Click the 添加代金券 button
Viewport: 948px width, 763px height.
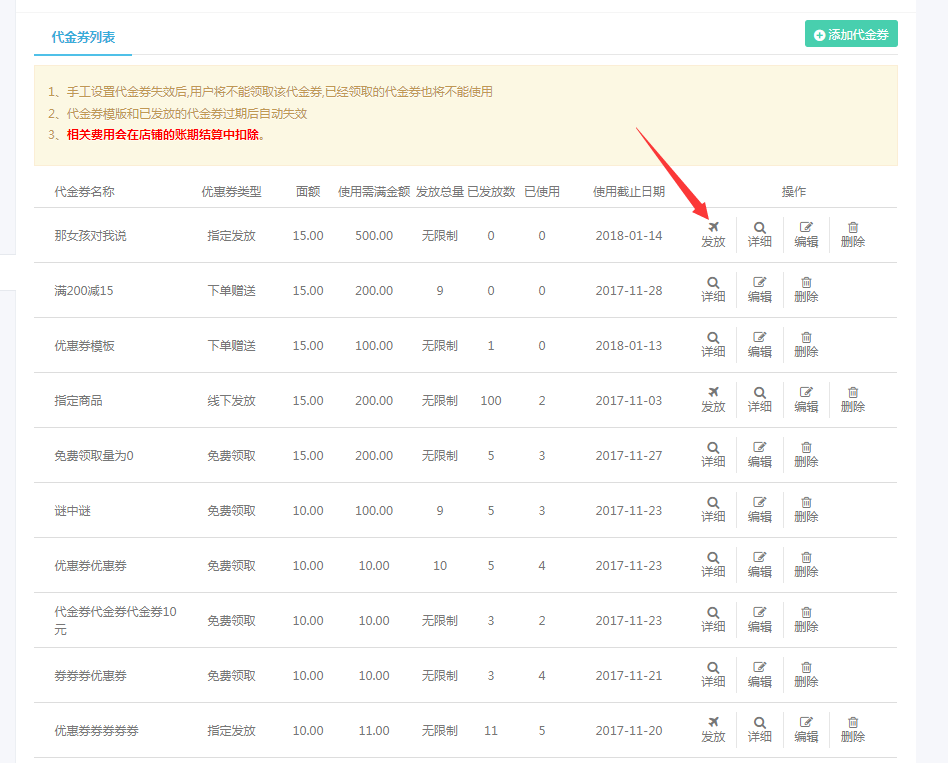[x=851, y=34]
